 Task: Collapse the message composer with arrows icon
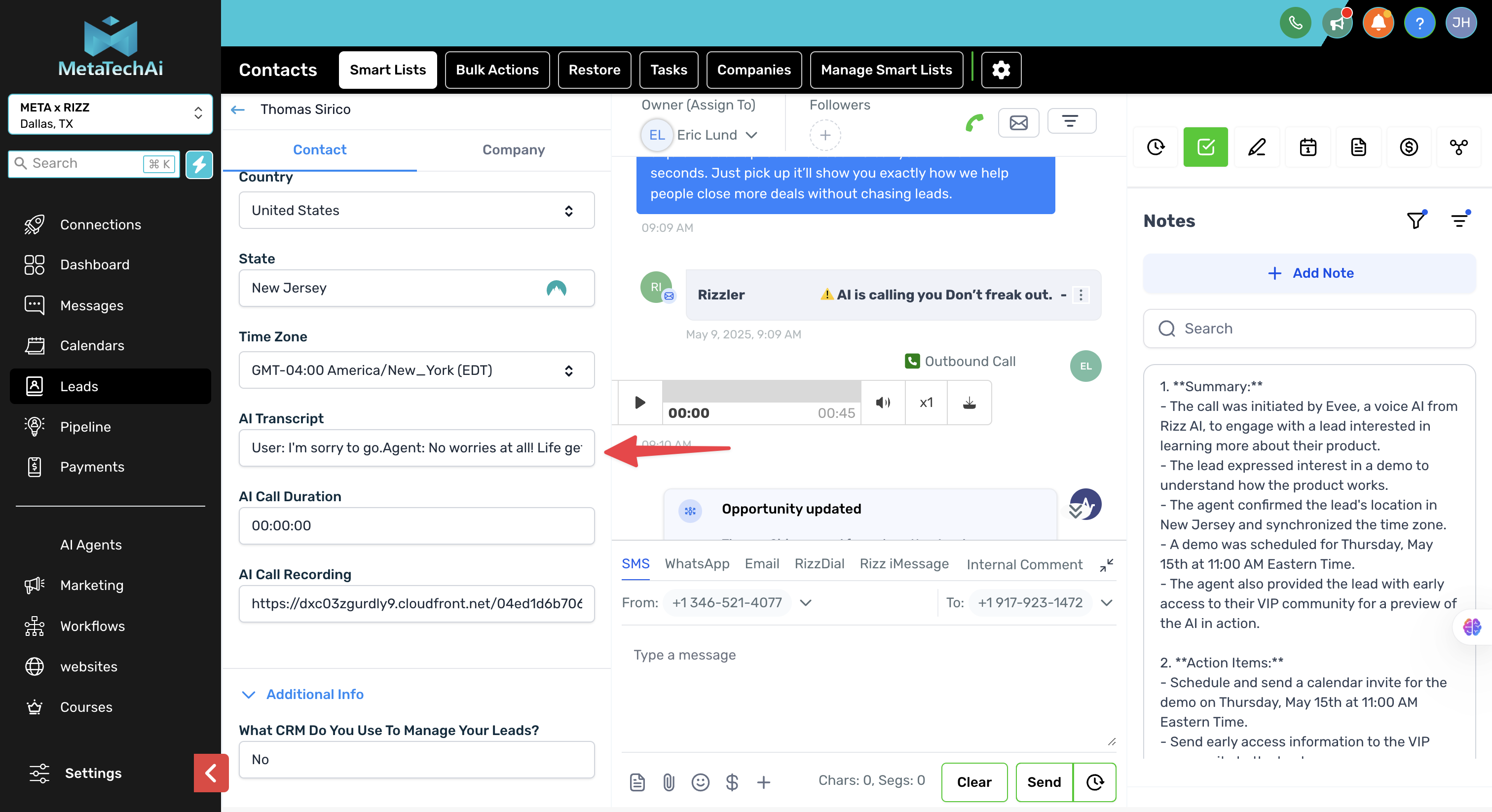tap(1106, 565)
